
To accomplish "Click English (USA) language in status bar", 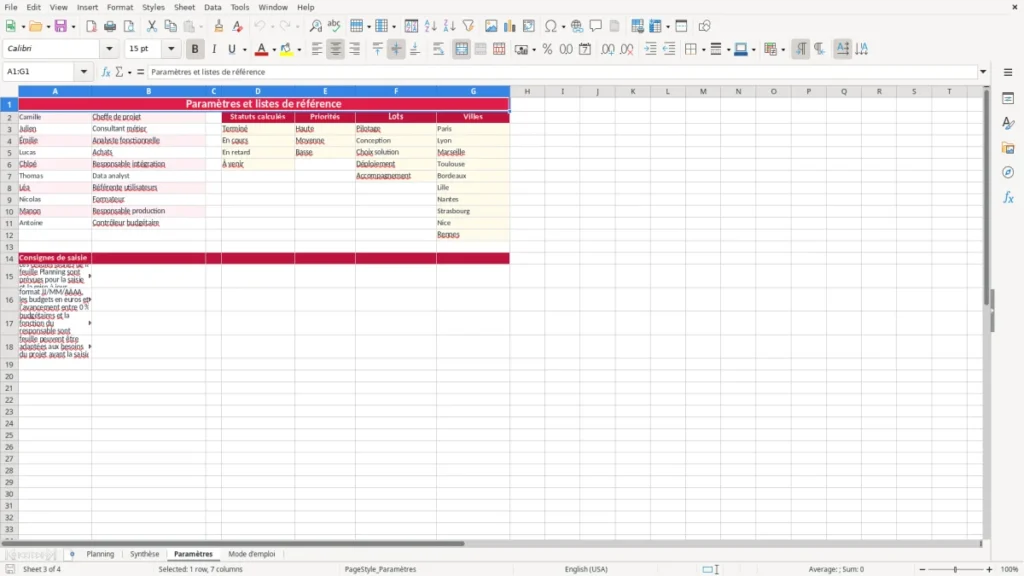I will tap(586, 569).
